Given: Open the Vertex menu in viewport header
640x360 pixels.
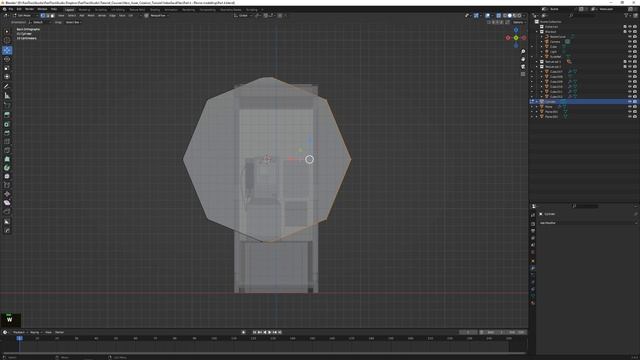Looking at the screenshot, I should (102, 16).
